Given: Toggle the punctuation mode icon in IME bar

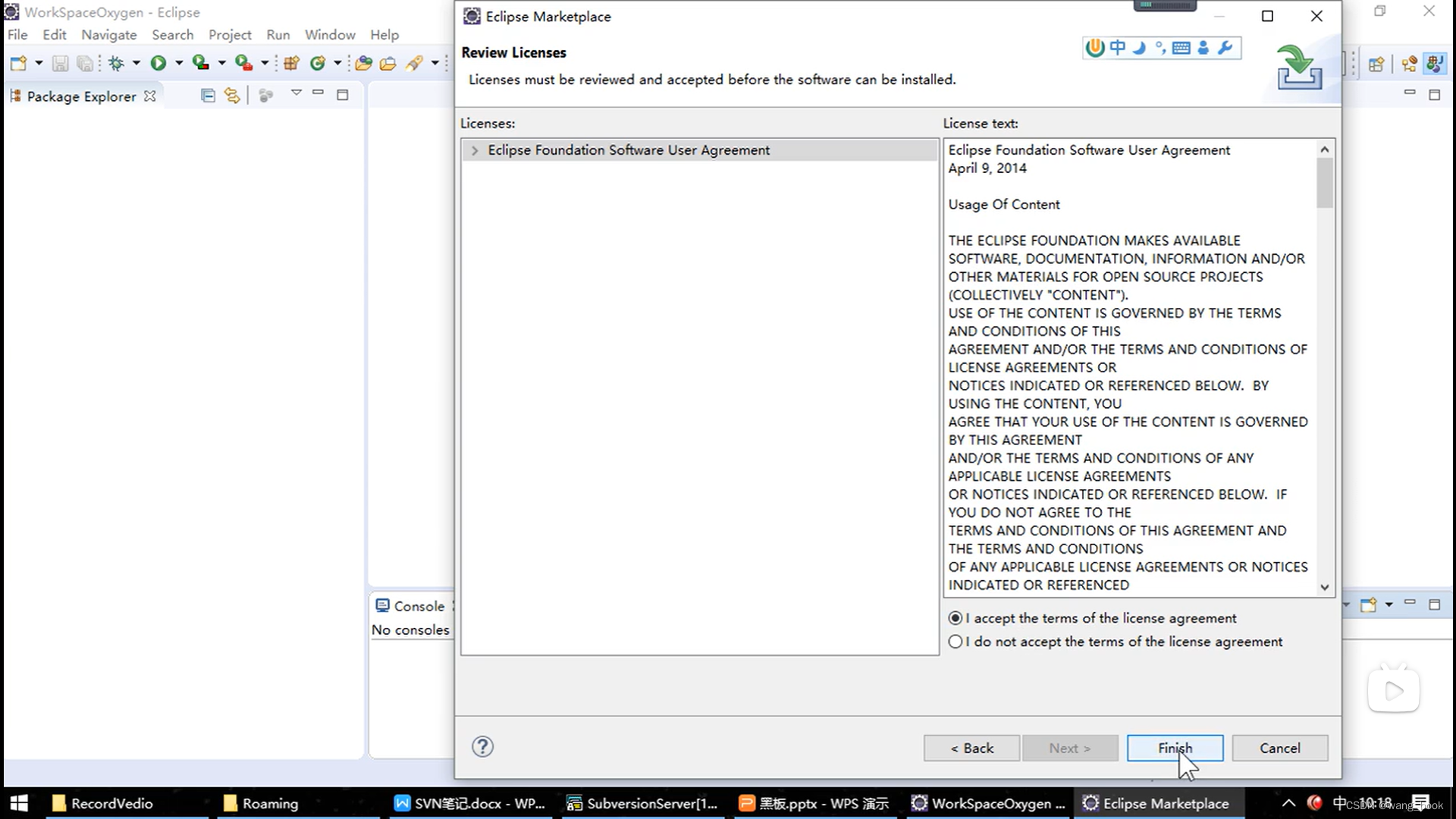Looking at the screenshot, I should coord(1160,48).
